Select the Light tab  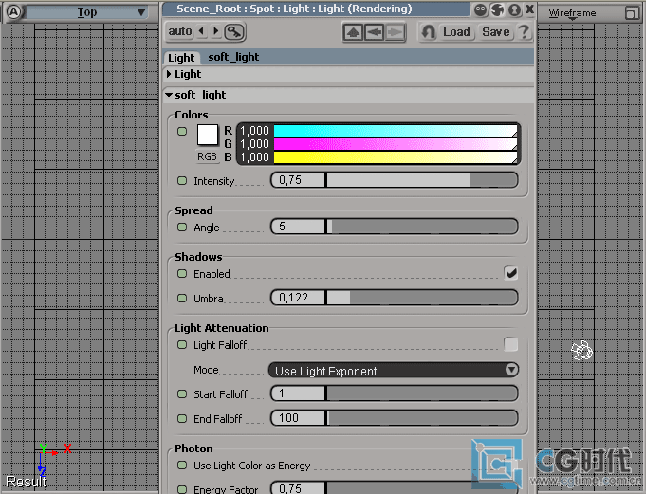point(181,57)
